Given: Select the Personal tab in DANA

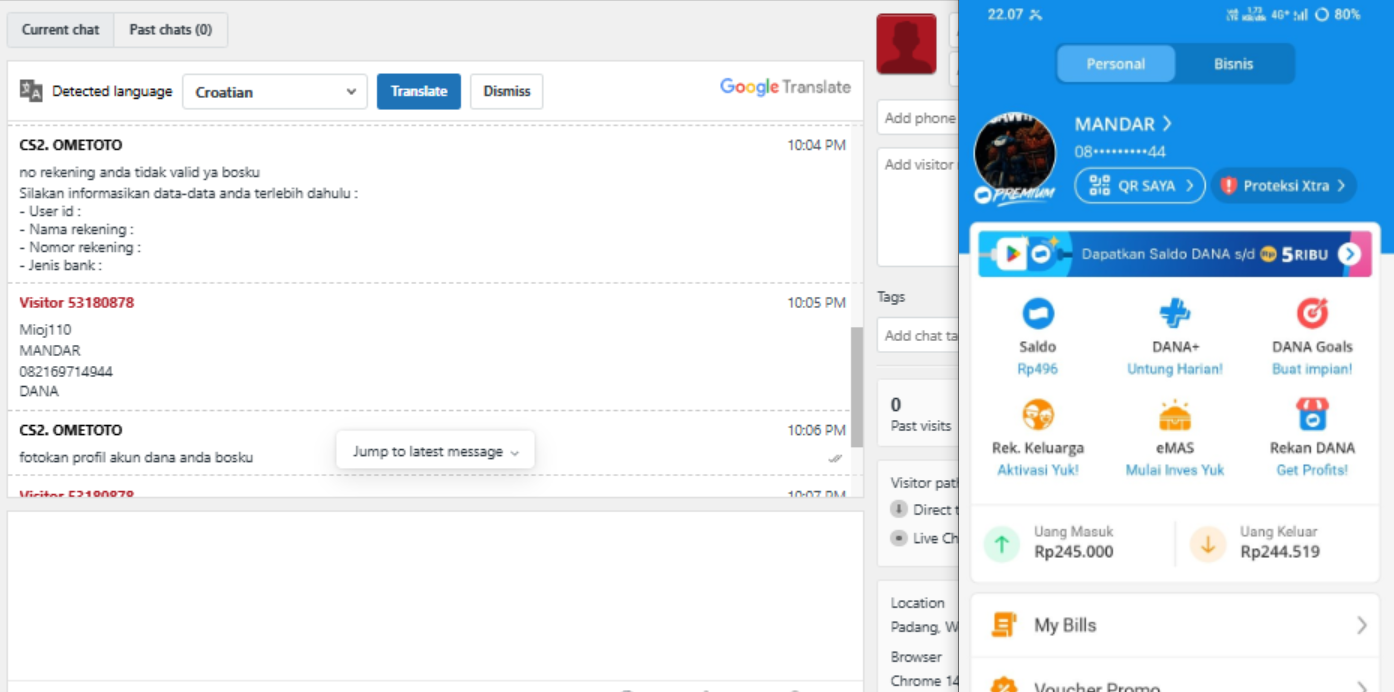Looking at the screenshot, I should (x=1116, y=63).
